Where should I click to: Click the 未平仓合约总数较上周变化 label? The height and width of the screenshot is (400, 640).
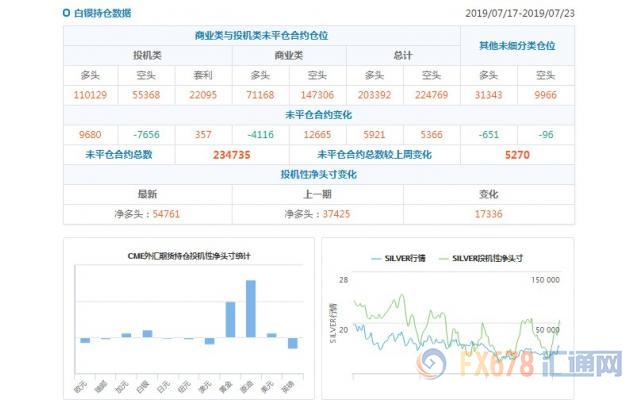[x=374, y=155]
